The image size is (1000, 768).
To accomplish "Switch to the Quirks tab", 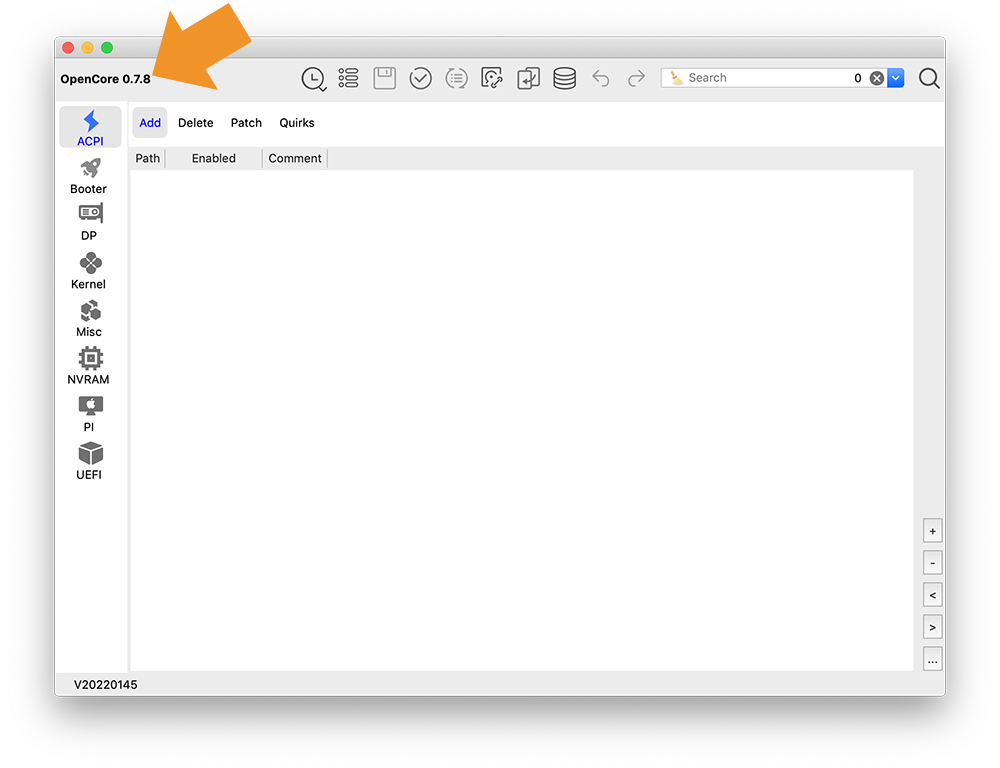I will click(297, 123).
